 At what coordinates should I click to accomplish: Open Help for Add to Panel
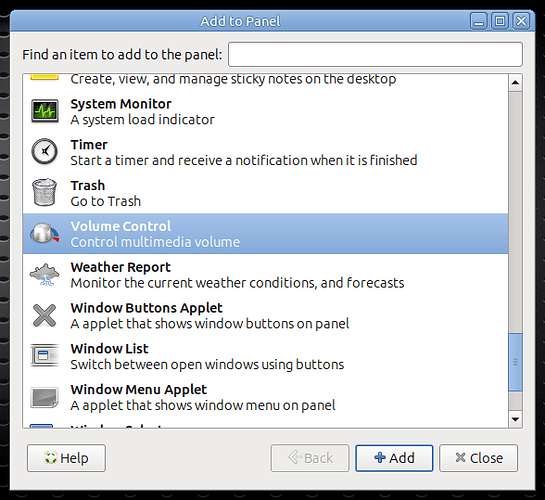(66, 458)
